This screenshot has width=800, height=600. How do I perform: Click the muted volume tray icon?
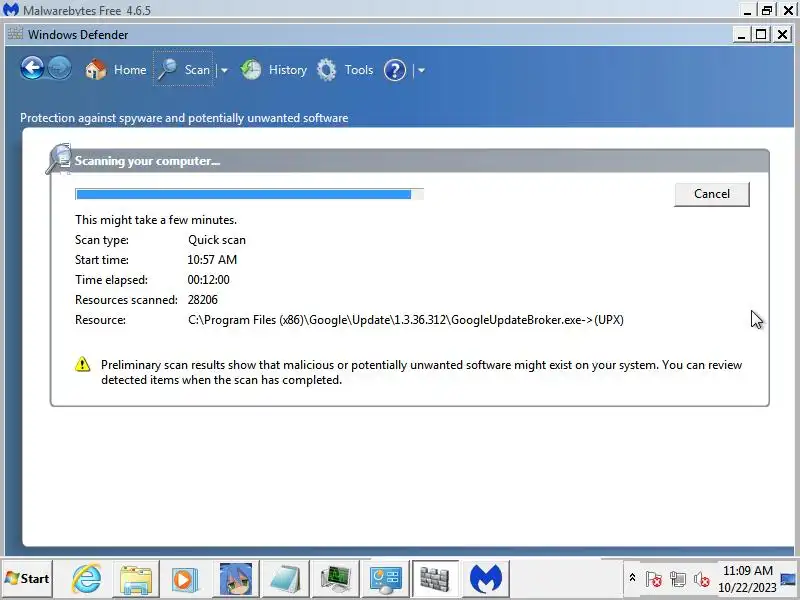pyautogui.click(x=702, y=579)
